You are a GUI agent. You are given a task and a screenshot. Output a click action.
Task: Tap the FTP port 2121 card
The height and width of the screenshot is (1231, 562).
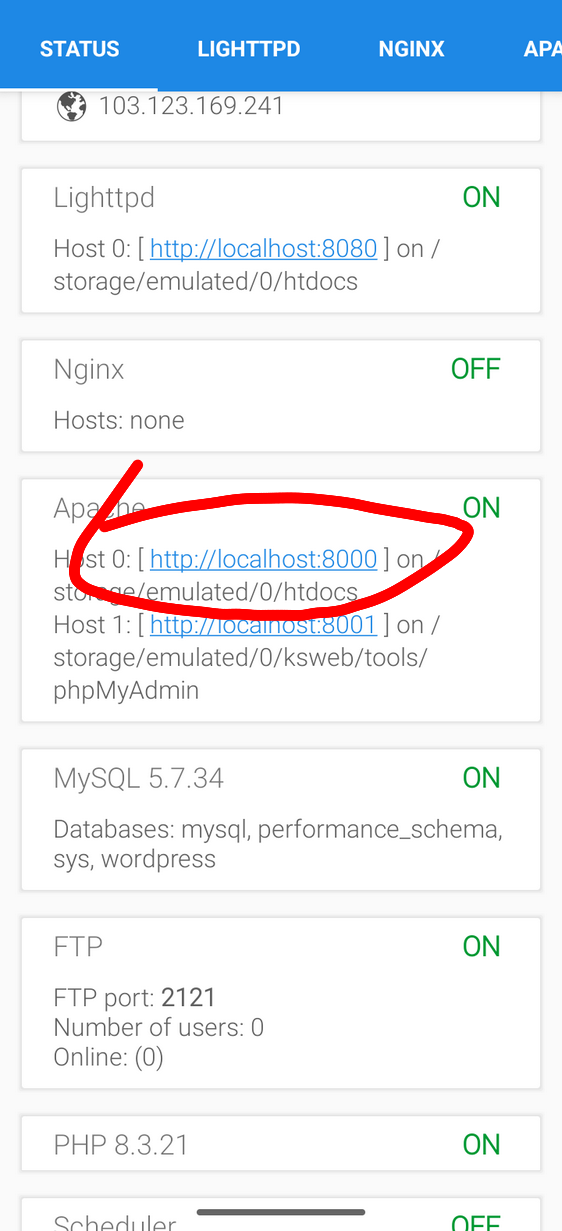(x=281, y=1003)
